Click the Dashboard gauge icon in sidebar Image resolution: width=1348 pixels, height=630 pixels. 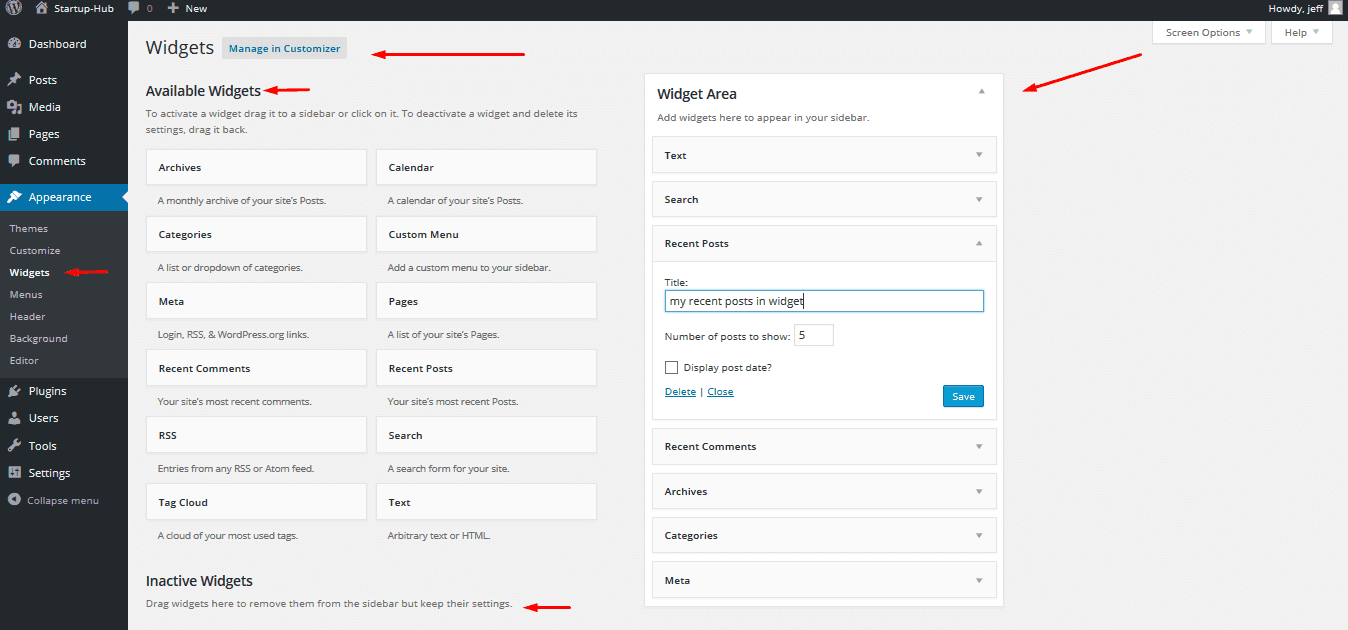pos(14,44)
